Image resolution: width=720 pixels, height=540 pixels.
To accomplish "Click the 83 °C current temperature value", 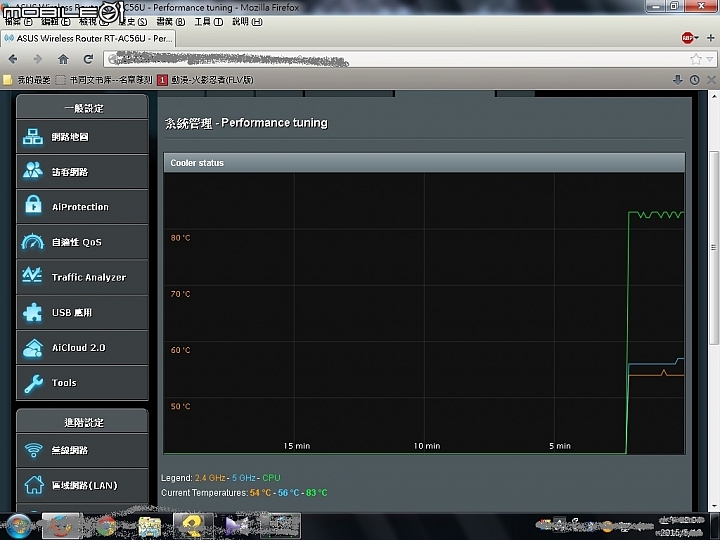I will coord(317,493).
